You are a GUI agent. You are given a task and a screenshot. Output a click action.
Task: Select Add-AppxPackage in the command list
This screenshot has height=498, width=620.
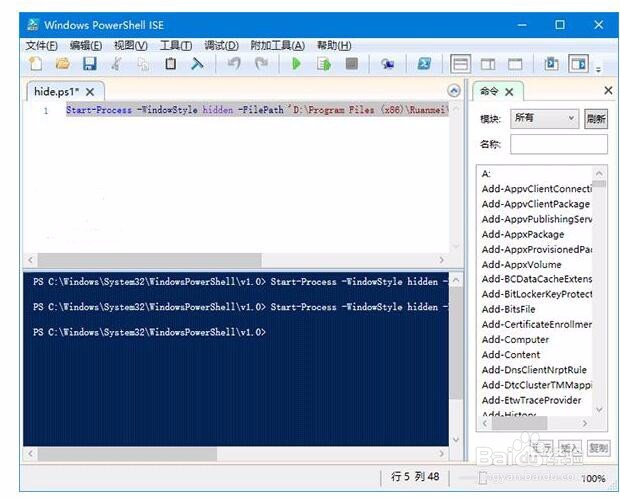[523, 235]
